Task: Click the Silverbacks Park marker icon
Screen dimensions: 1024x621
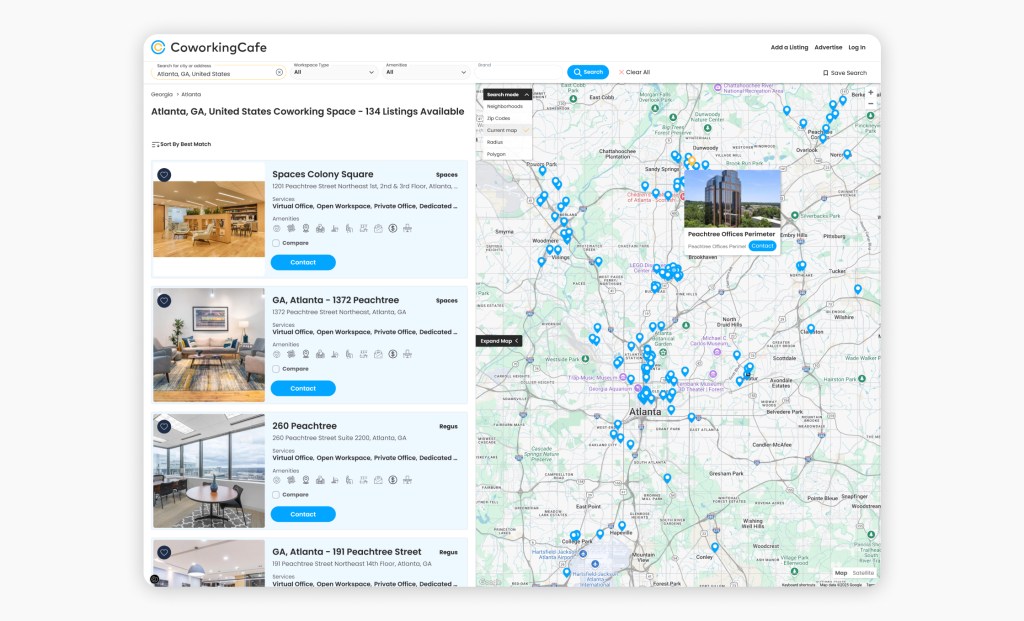Action: tap(795, 215)
